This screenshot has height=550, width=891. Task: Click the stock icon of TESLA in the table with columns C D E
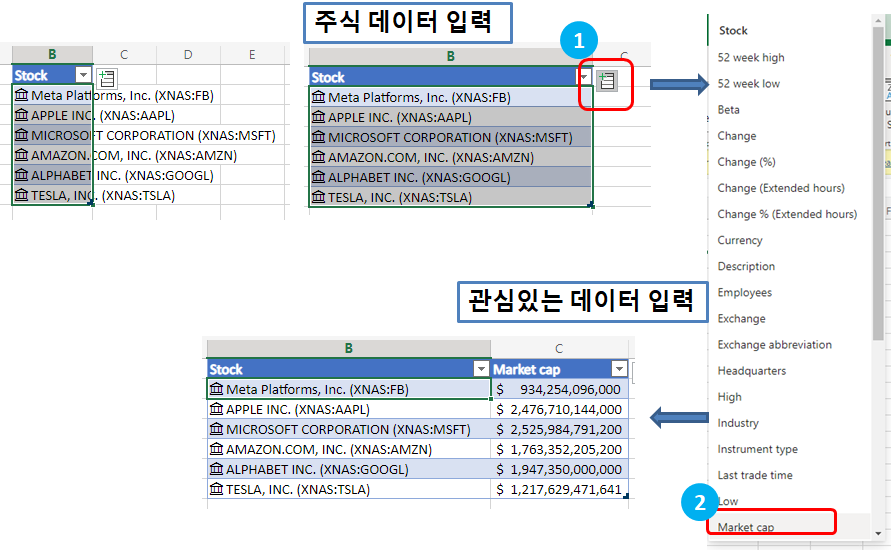pos(22,195)
